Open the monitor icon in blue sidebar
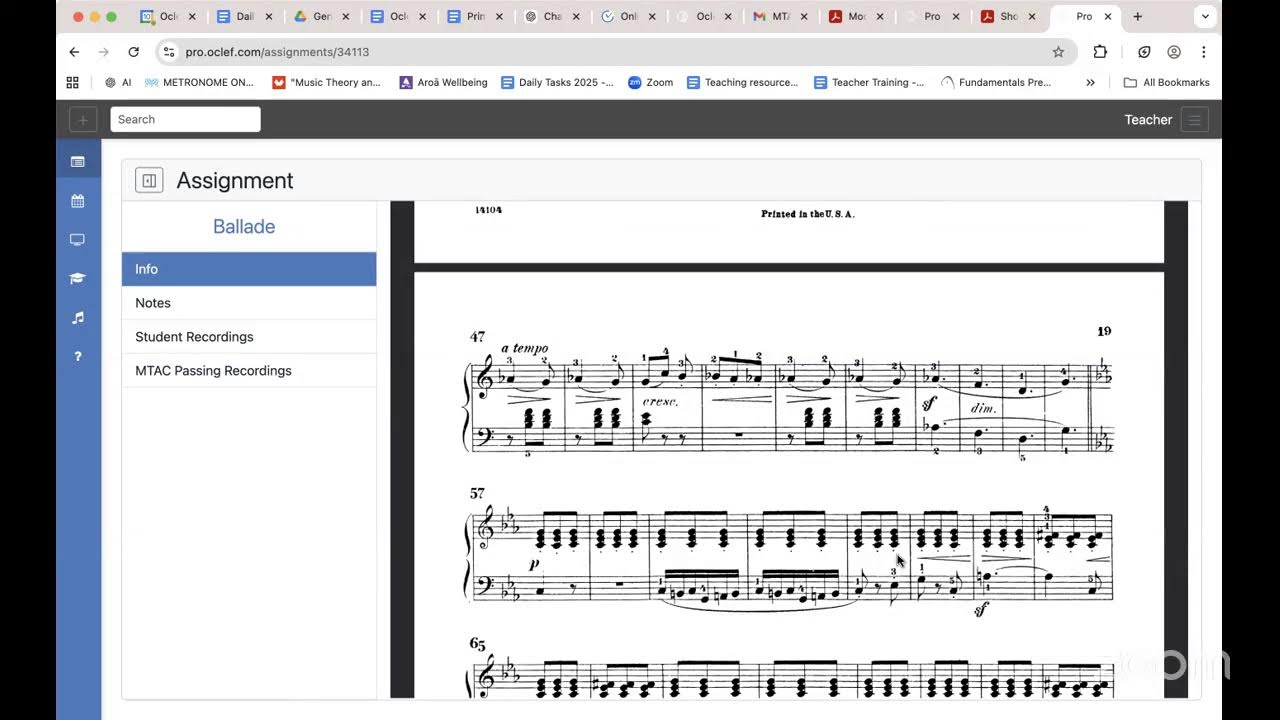1280x720 pixels. pyautogui.click(x=78, y=240)
